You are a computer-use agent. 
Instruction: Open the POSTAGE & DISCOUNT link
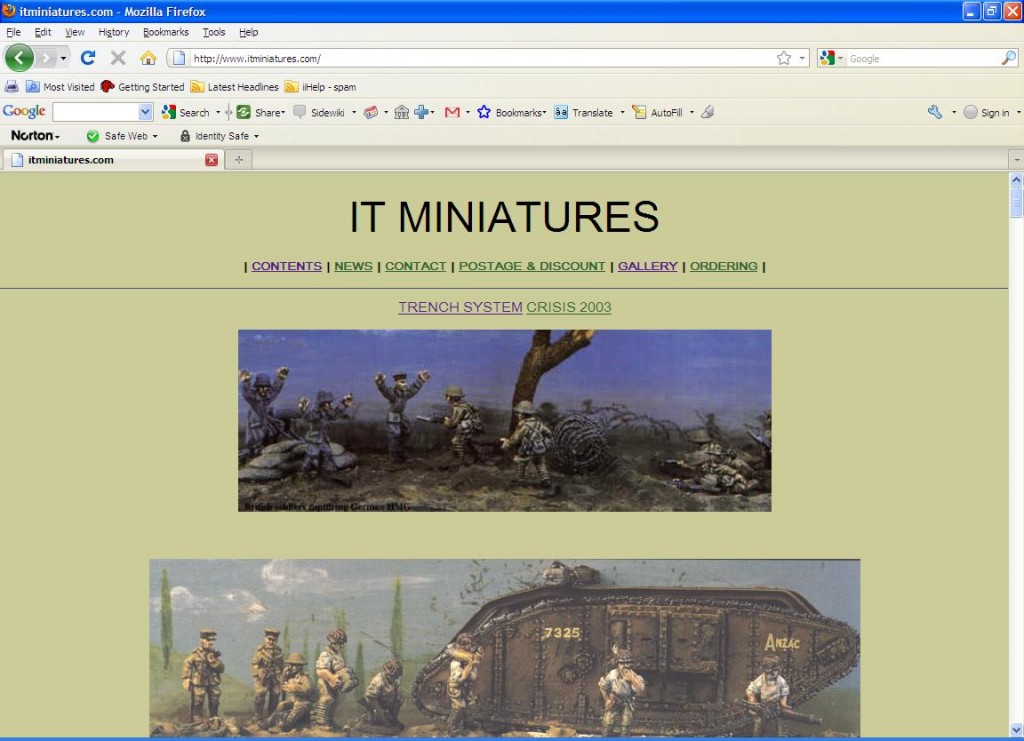531,266
